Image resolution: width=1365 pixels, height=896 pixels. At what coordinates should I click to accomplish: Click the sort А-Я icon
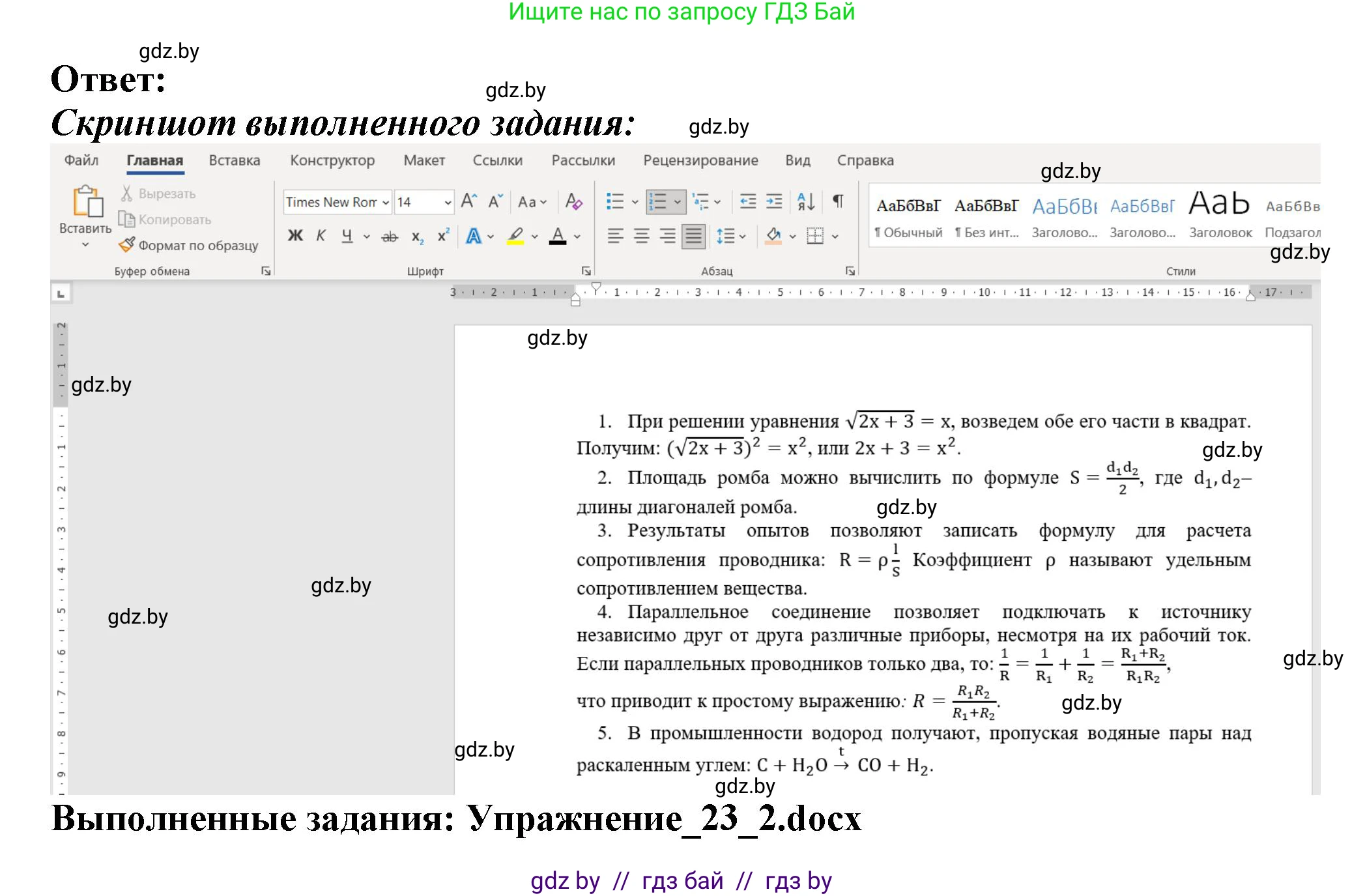[805, 203]
